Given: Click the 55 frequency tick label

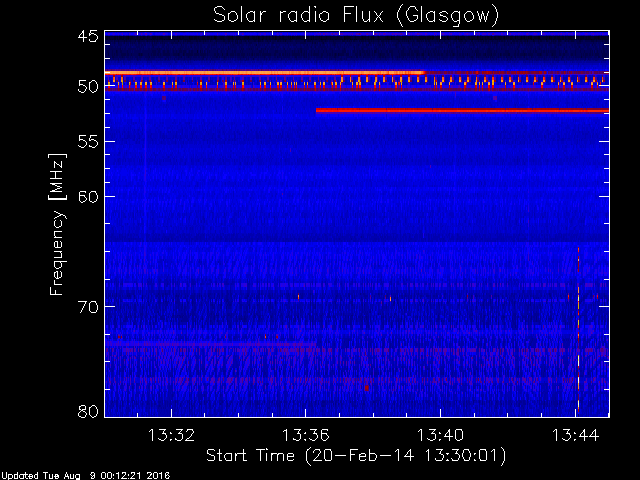Looking at the screenshot, I should (88, 142).
